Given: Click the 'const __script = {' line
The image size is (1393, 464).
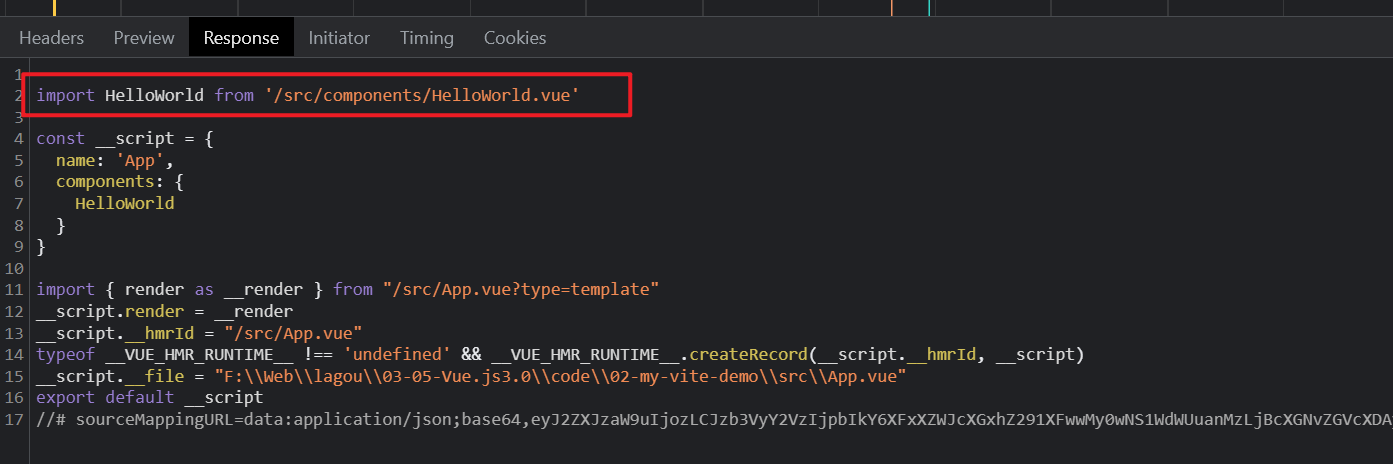Looking at the screenshot, I should coord(125,139).
